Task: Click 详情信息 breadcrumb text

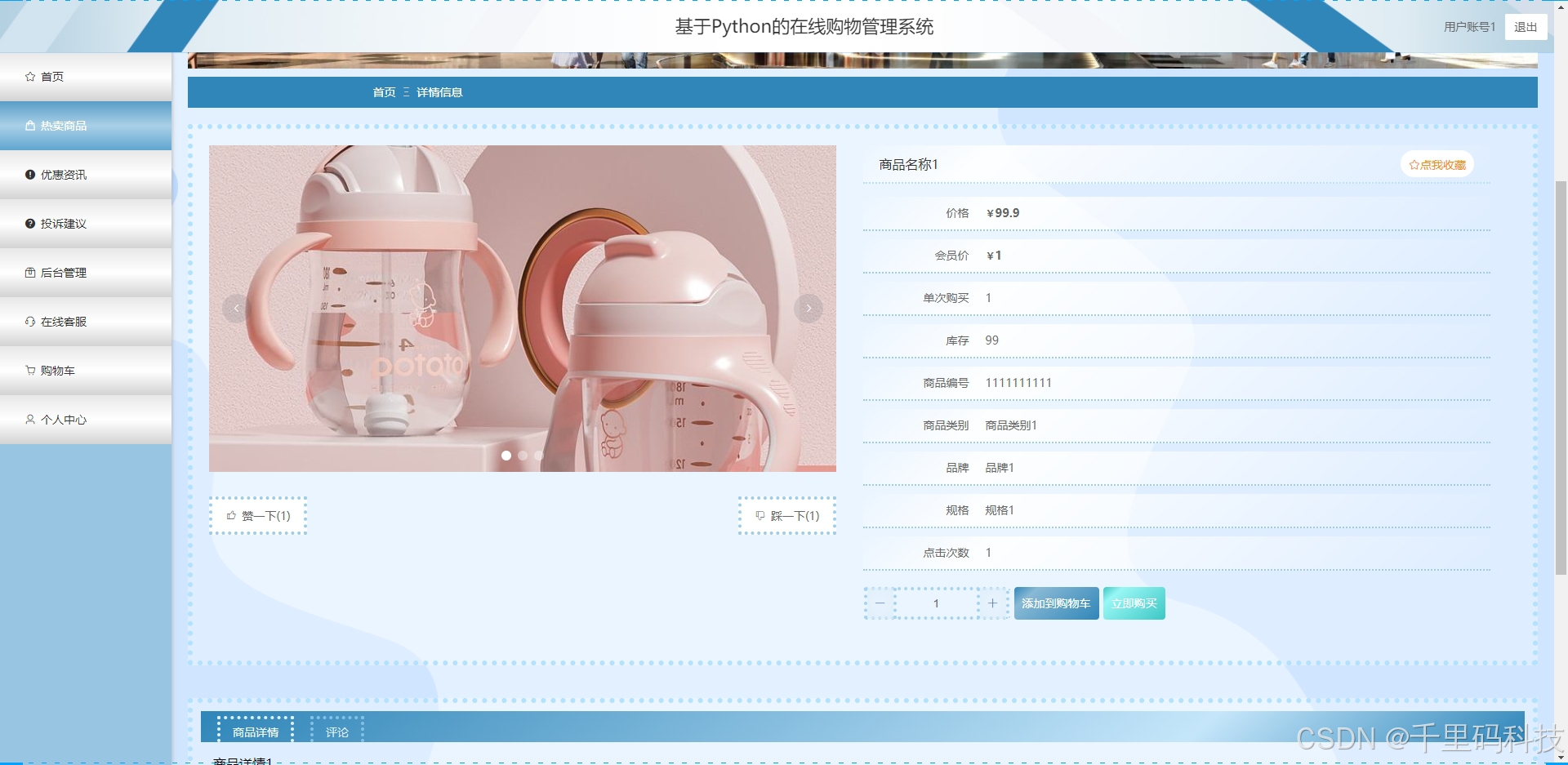Action: click(439, 92)
